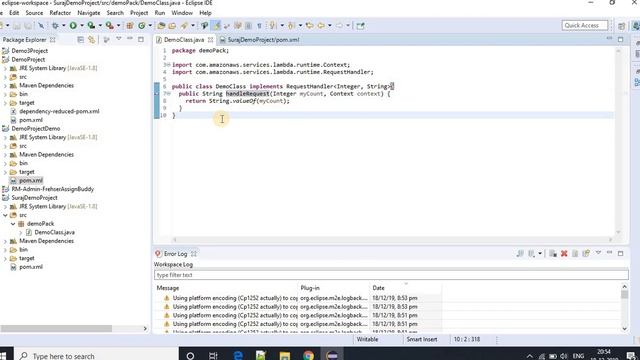Click the New Java Class icon

click(141, 26)
